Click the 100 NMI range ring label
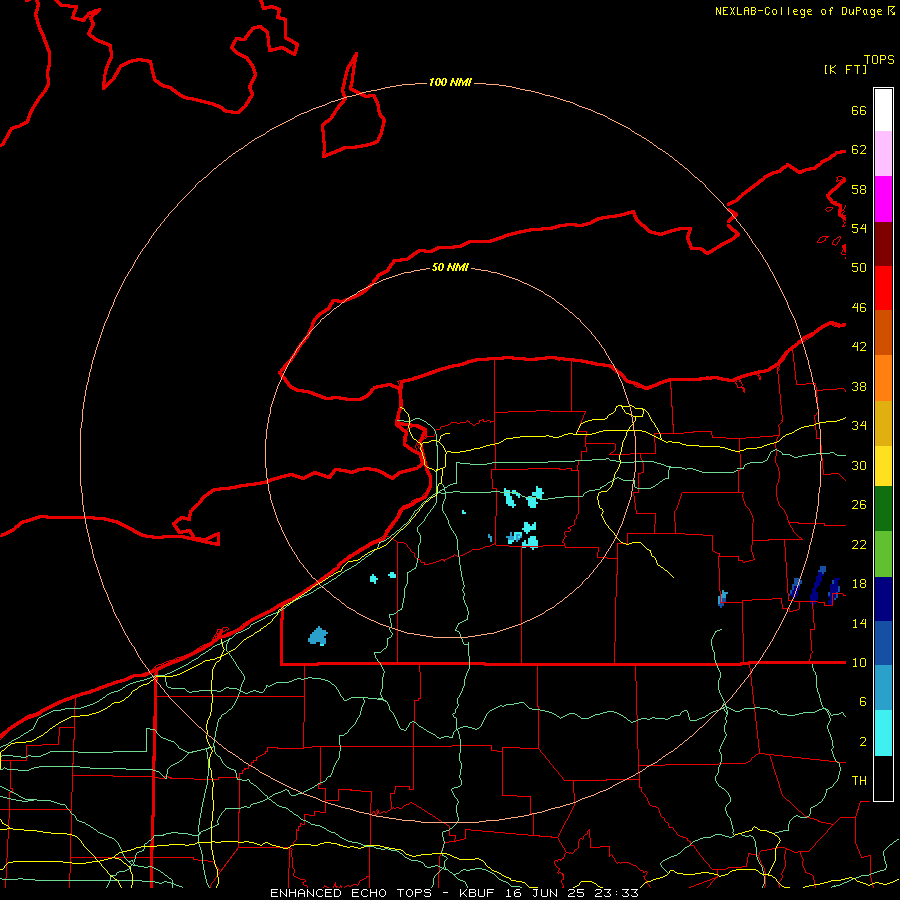Image resolution: width=900 pixels, height=900 pixels. (x=450, y=82)
